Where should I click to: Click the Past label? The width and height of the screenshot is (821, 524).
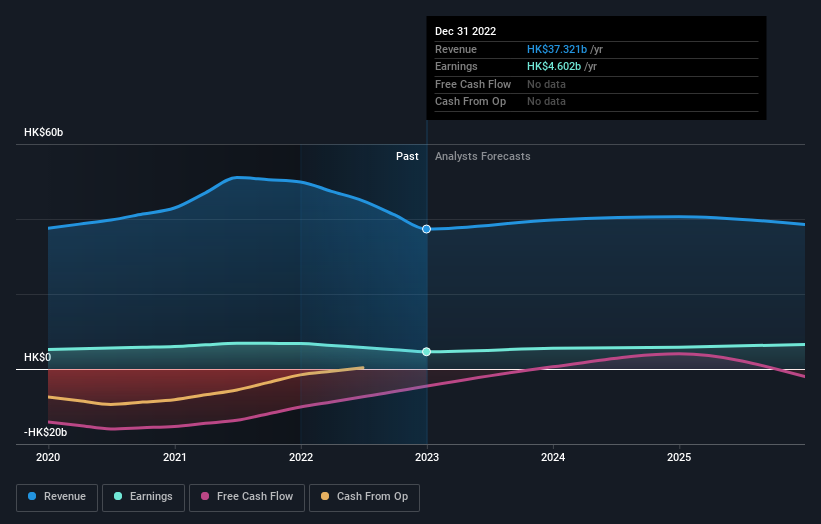407,157
